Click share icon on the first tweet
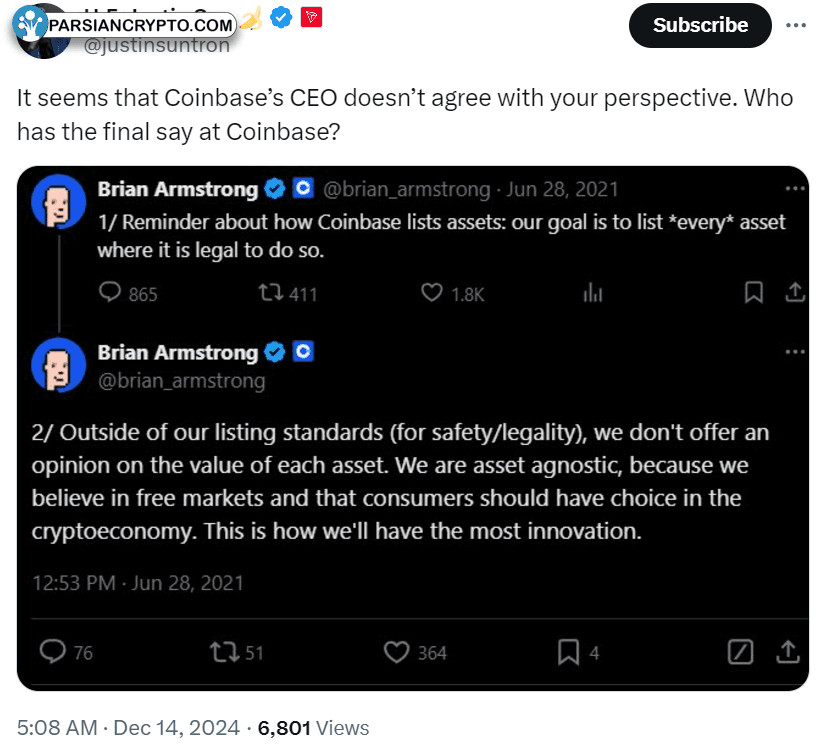 [795, 293]
